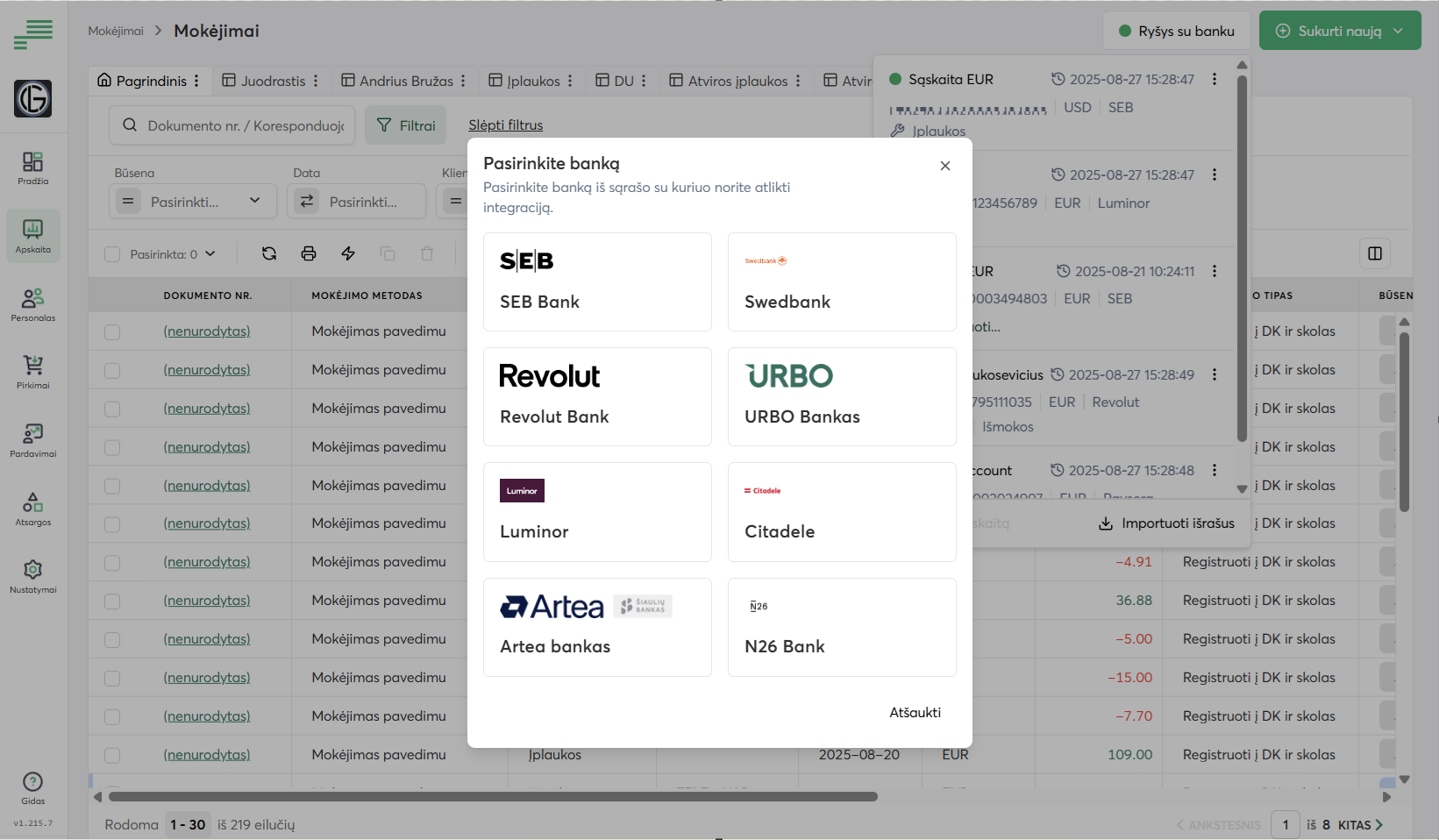Click the refresh icon in toolbar
This screenshot has height=840, width=1439.
269,253
